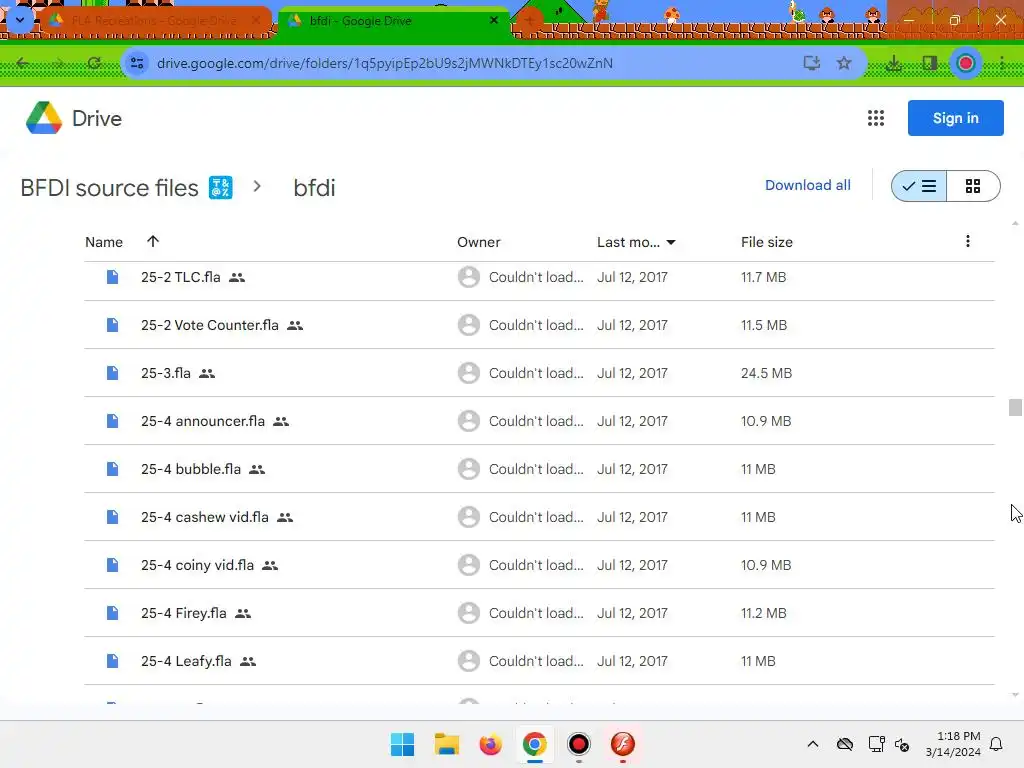Screen dimensions: 1024x768
Task: Go back to previous page
Action: pos(23,63)
